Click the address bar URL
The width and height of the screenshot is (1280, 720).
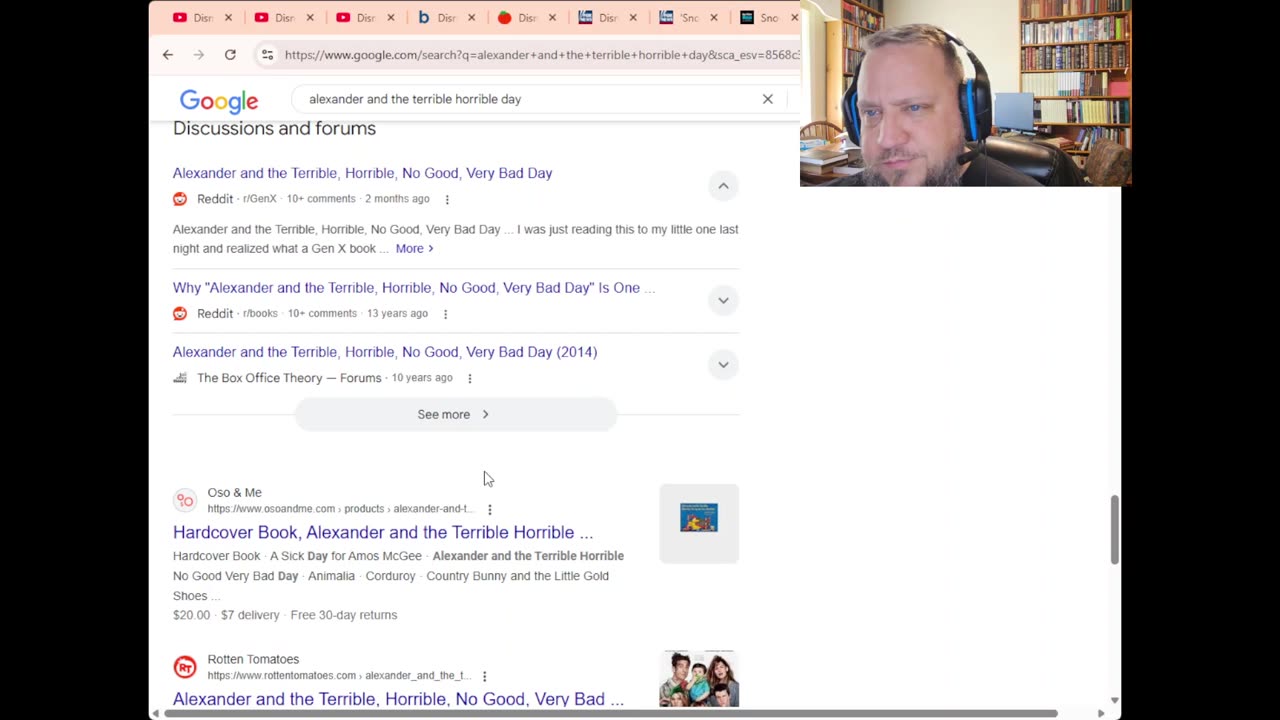point(541,55)
